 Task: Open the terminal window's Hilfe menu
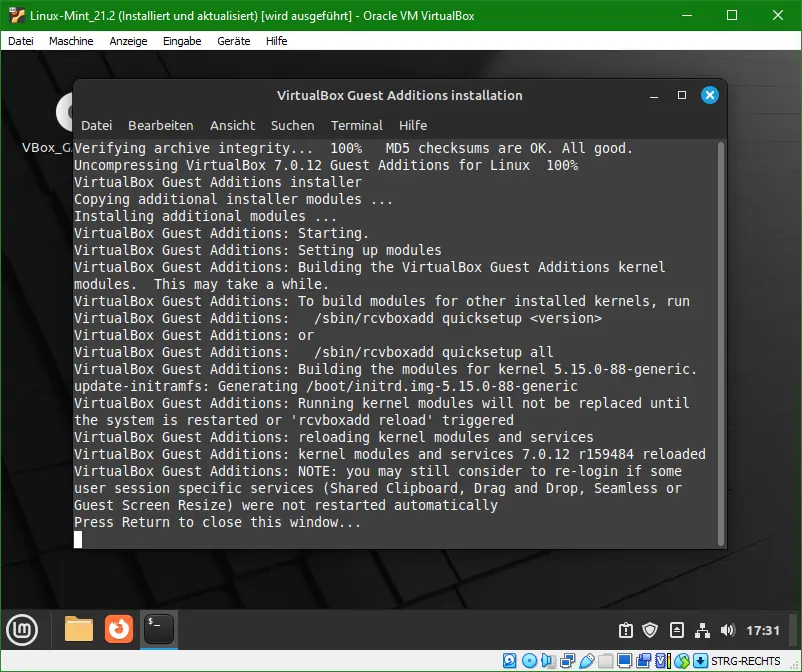[x=413, y=125]
